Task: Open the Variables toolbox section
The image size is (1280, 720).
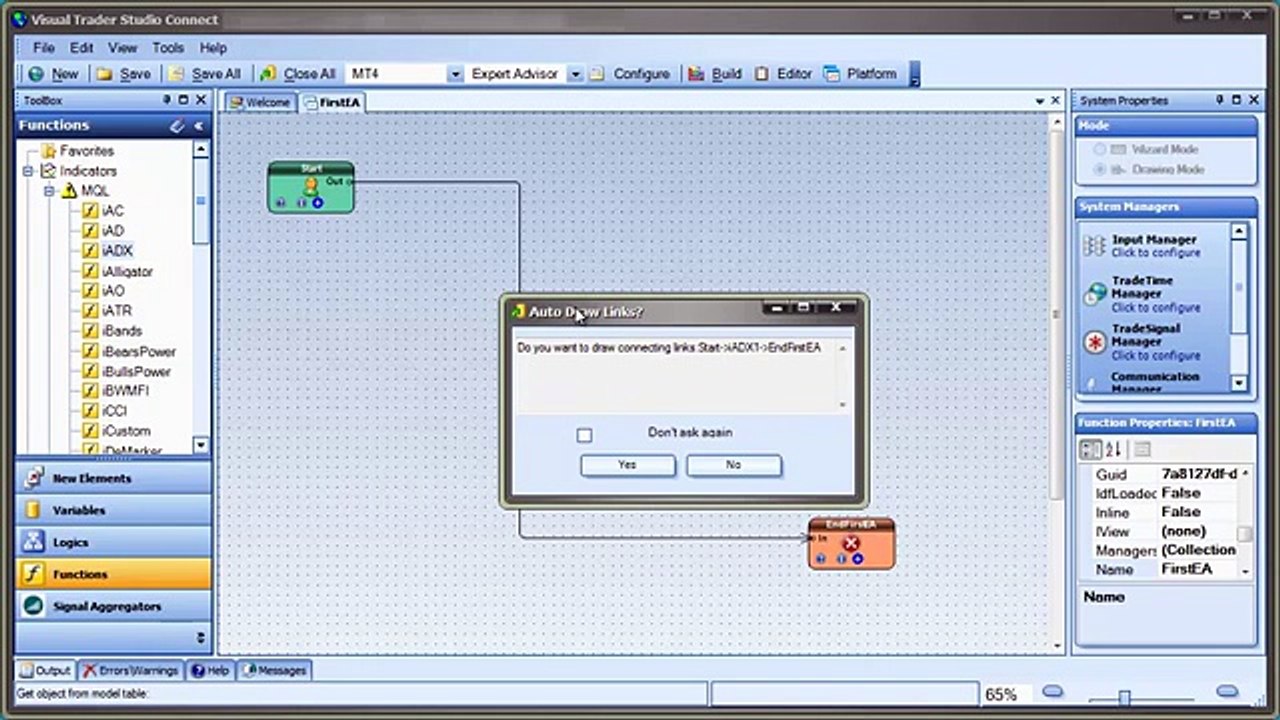Action: click(x=113, y=510)
